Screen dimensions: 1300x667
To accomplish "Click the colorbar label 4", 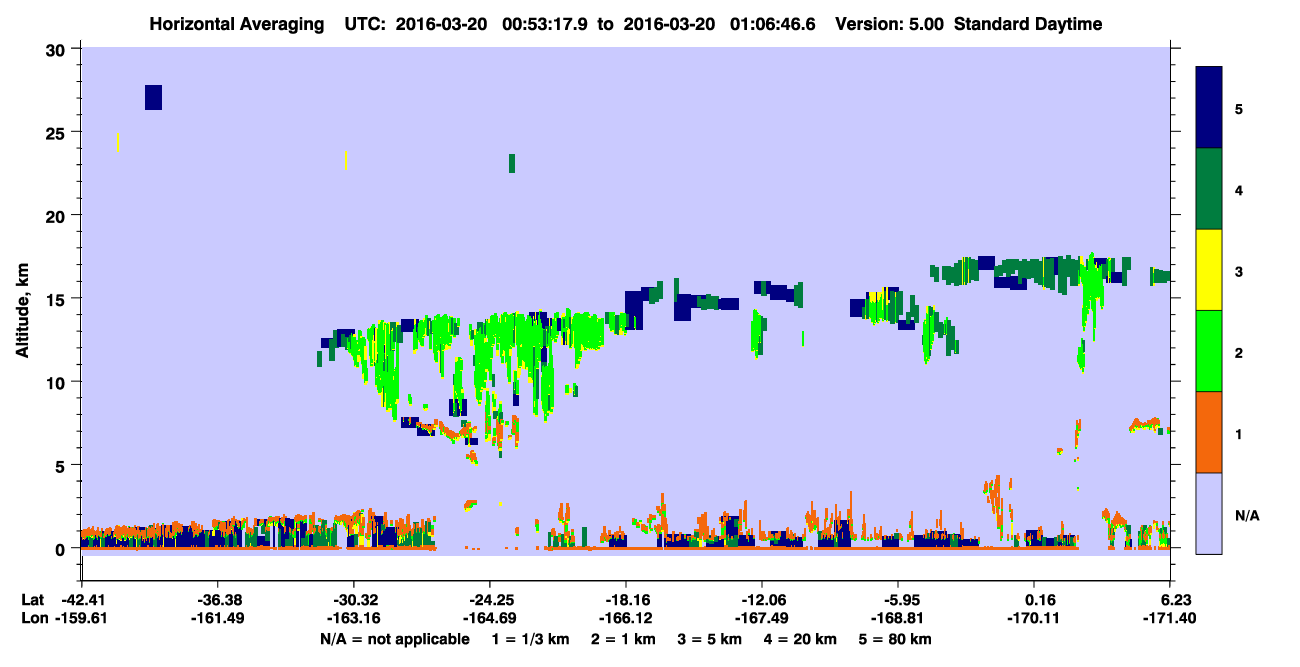I will tap(1239, 189).
